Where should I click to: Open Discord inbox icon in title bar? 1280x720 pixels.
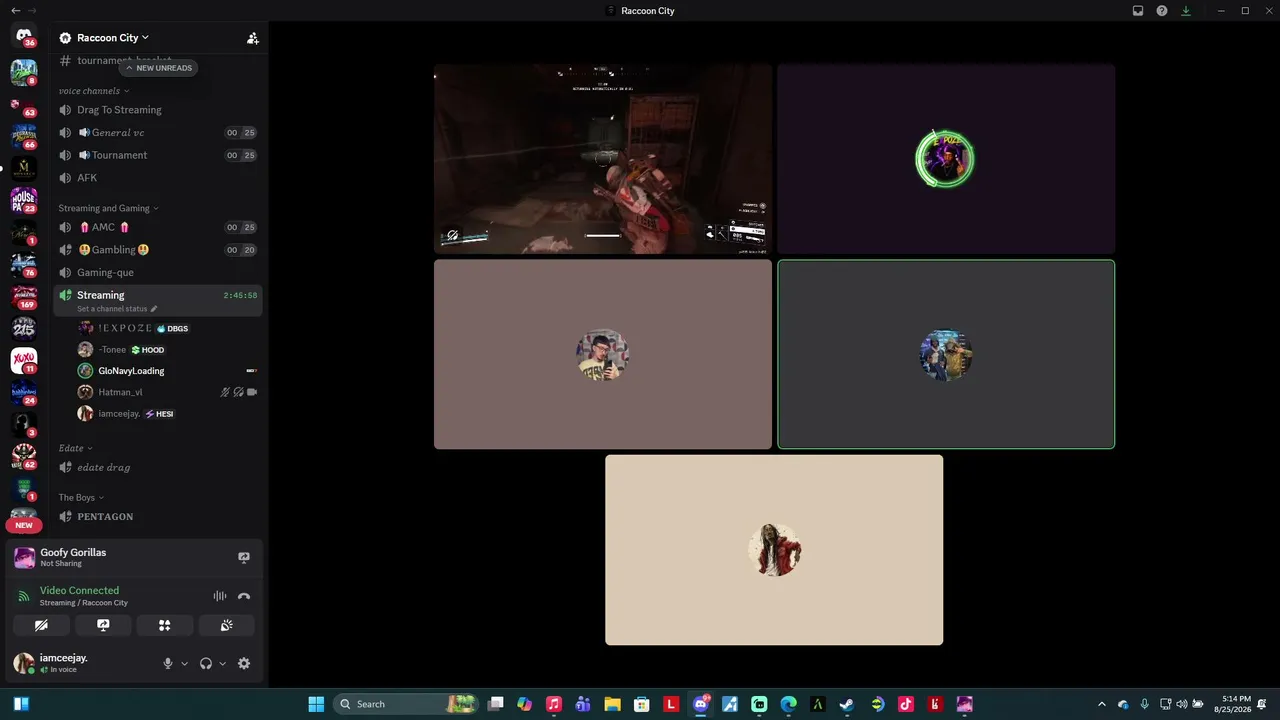pos(1138,11)
